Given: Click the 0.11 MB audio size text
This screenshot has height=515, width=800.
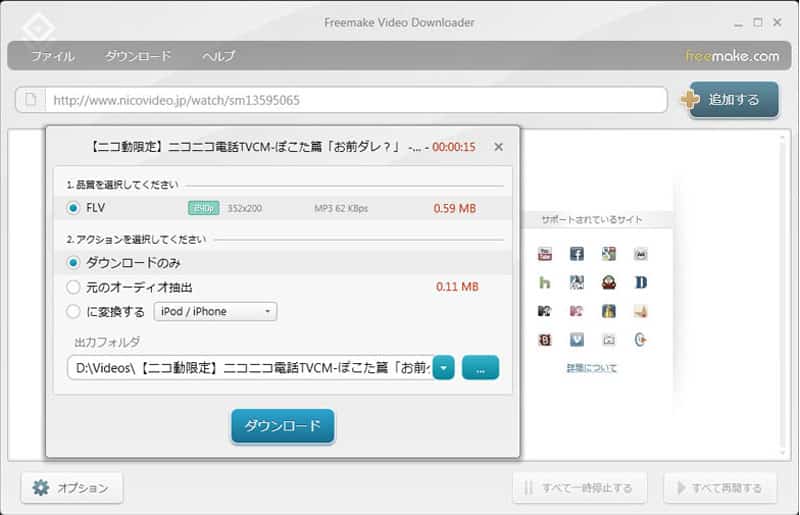Looking at the screenshot, I should 457,287.
